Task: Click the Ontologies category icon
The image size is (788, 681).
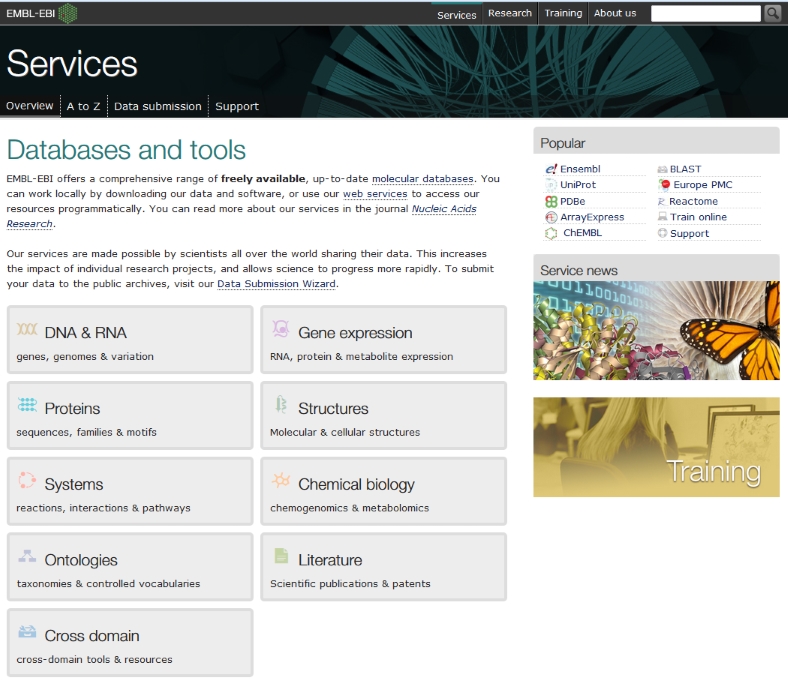Action: coord(27,557)
